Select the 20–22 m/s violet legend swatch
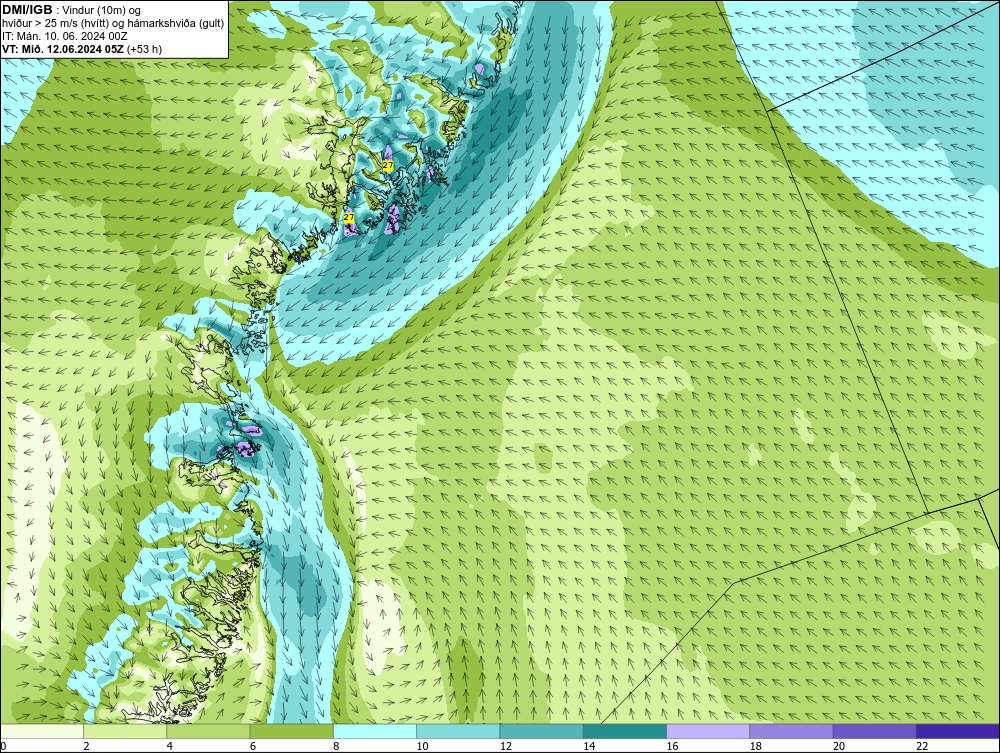 point(875,731)
